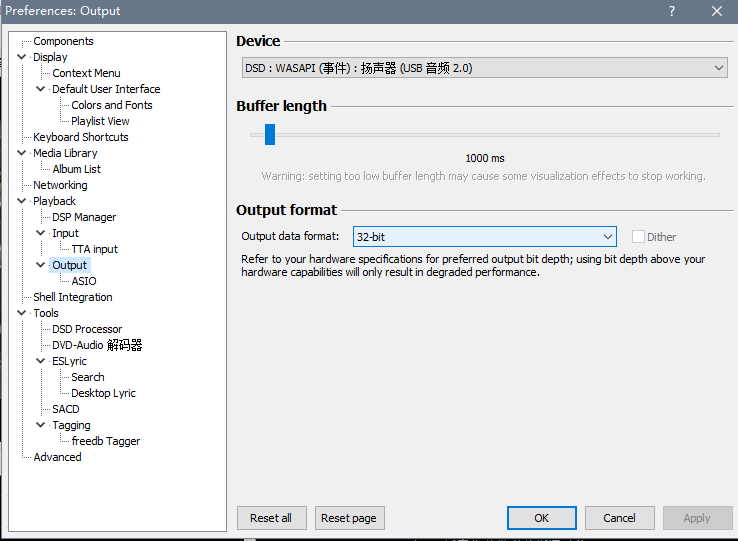Open Colors and Fonts settings
The width and height of the screenshot is (738, 541).
112,105
